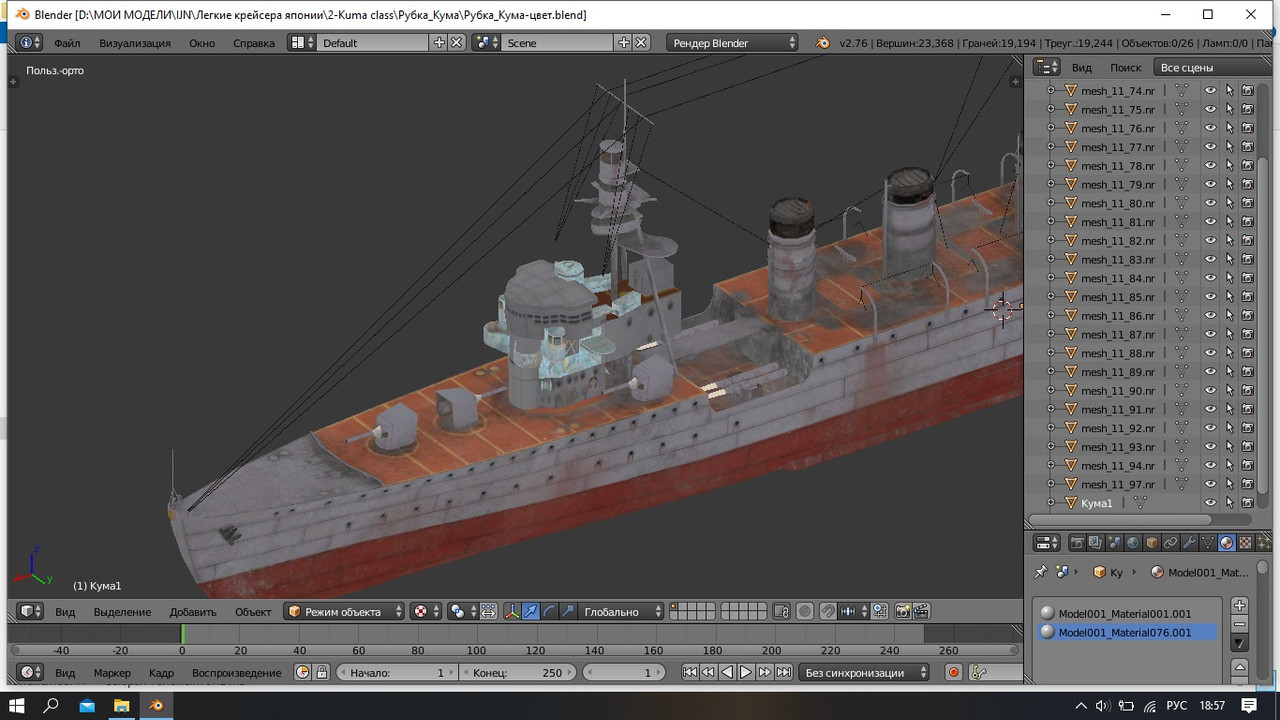Click play reverse animation button
Viewport: 1280px width, 720px height.
coord(727,673)
